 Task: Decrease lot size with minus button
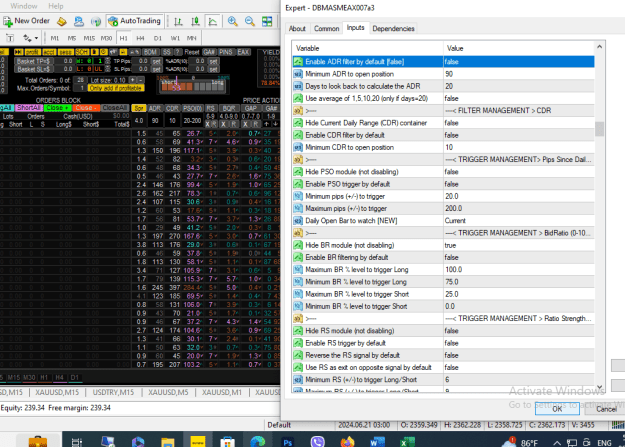[140, 80]
